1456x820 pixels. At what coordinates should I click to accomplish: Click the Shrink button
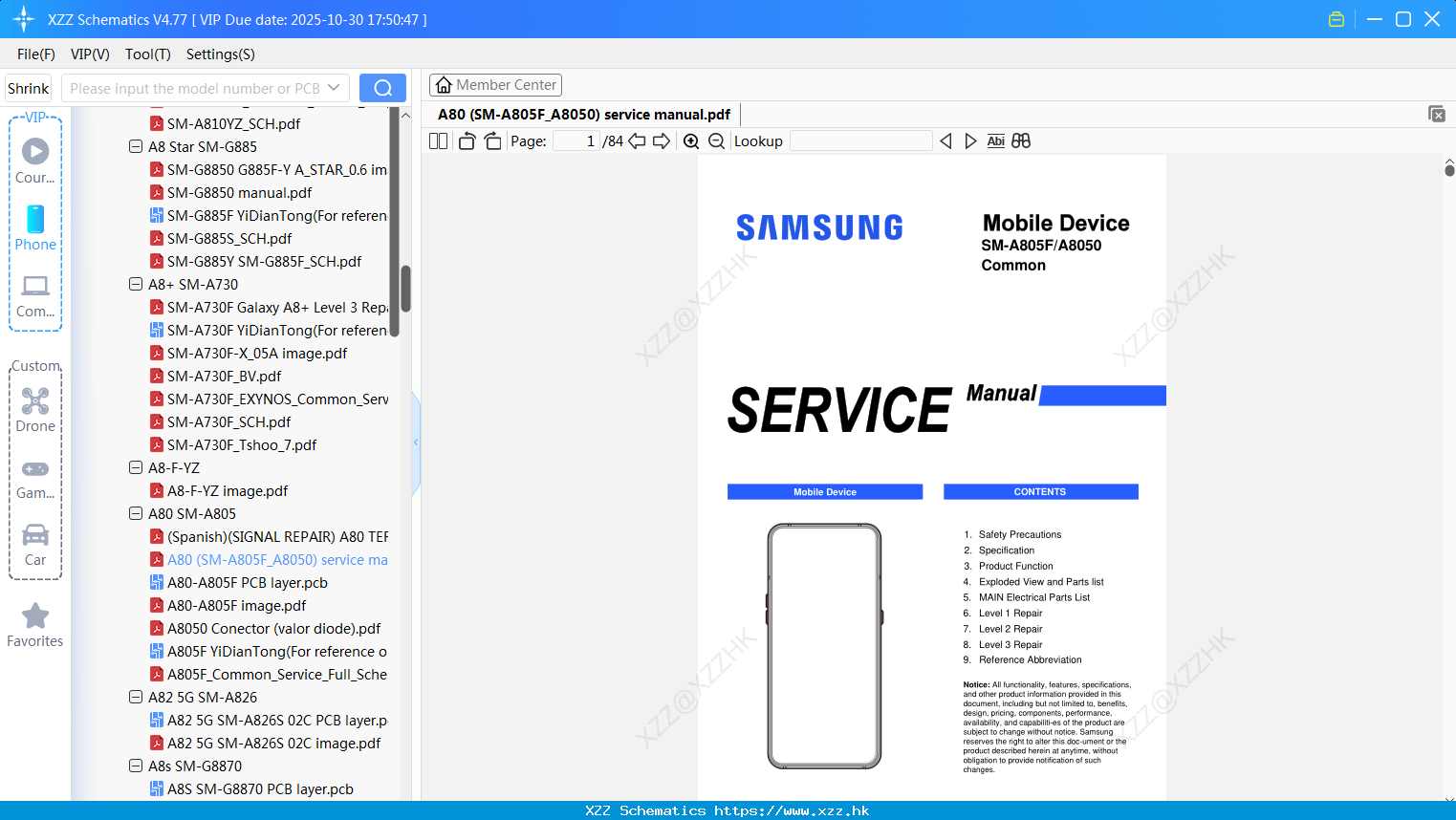click(x=28, y=88)
